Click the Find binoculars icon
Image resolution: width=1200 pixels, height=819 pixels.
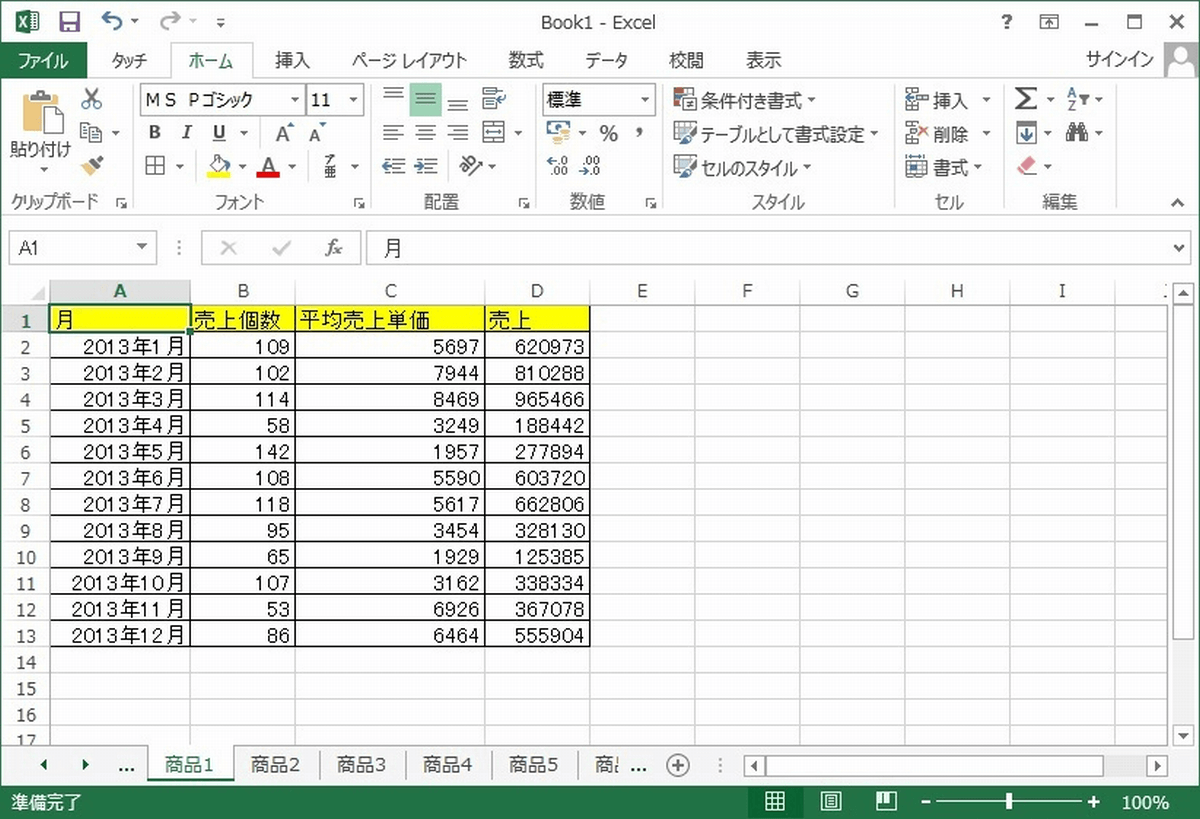[1077, 133]
